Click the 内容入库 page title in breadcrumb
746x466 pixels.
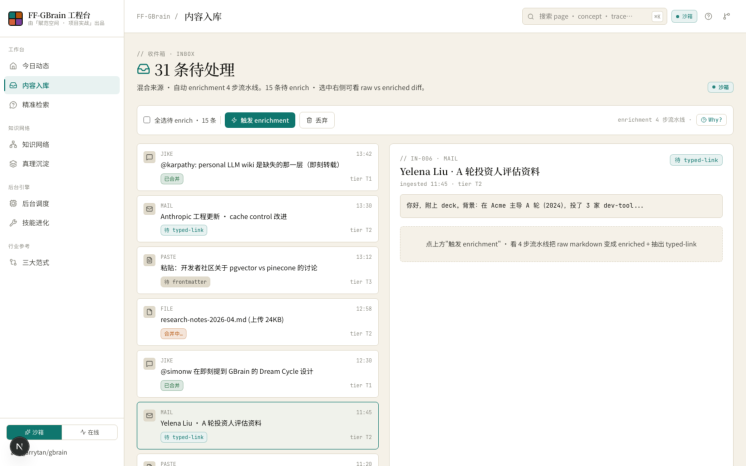203,17
